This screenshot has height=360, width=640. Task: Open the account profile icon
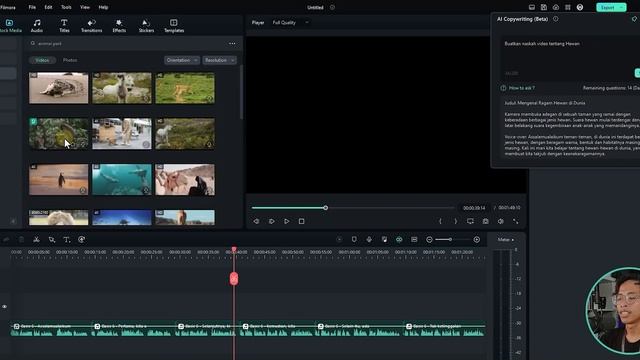580,7
